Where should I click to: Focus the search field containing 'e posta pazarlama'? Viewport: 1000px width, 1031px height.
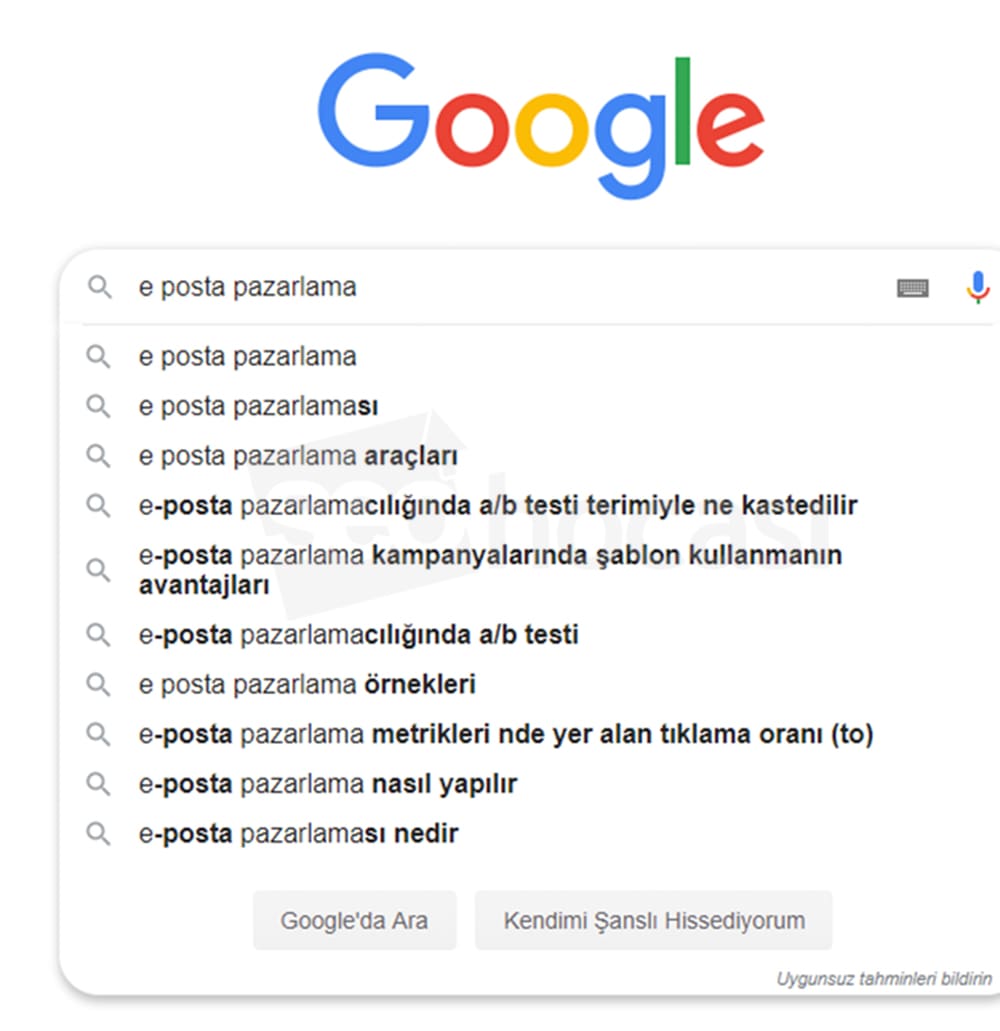tap(500, 288)
